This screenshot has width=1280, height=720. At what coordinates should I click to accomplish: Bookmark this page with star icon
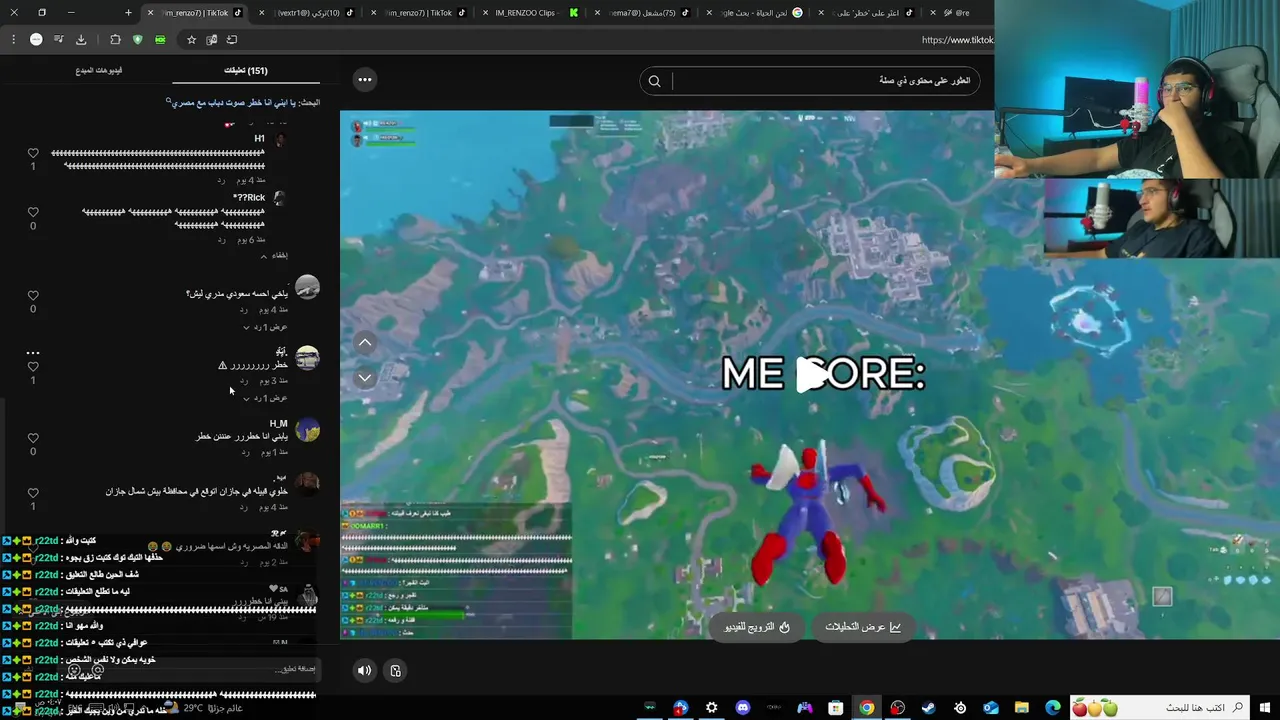pos(191,39)
